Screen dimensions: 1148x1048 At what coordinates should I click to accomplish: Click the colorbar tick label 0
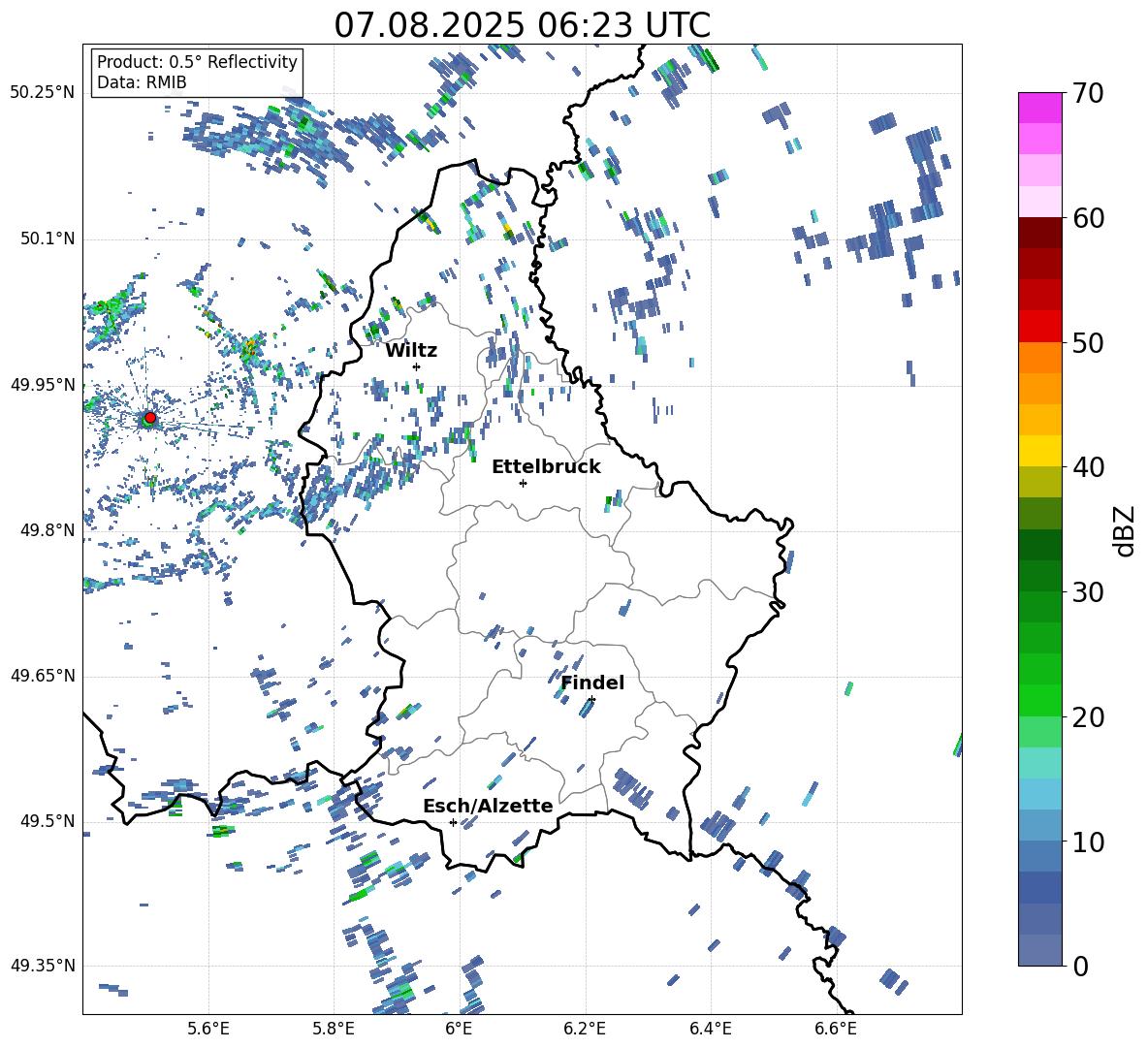pyautogui.click(x=1080, y=966)
